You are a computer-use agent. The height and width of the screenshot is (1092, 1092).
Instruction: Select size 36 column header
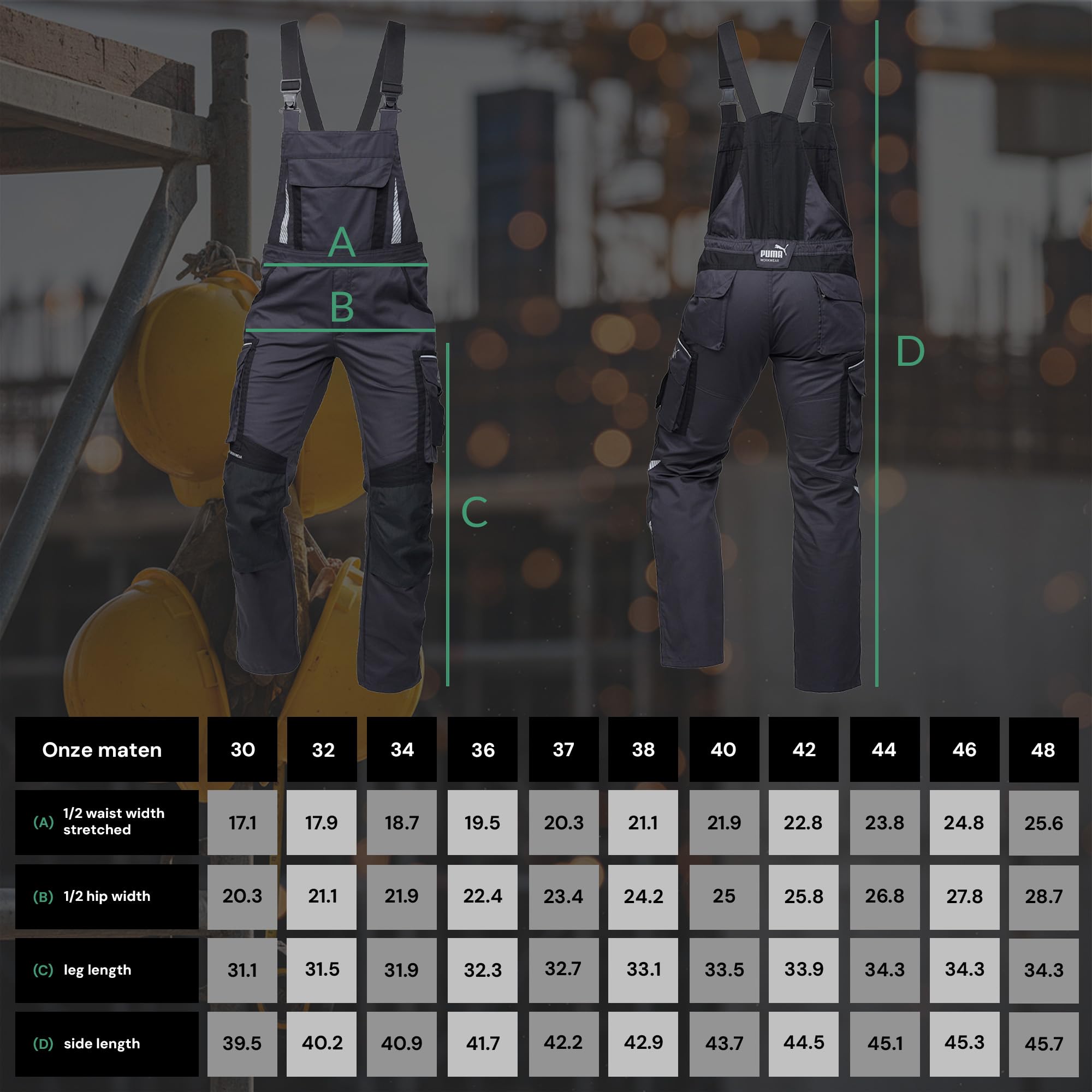click(483, 750)
